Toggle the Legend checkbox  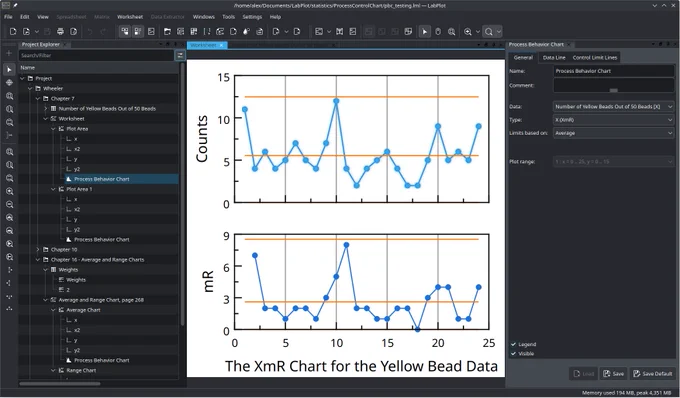513,344
